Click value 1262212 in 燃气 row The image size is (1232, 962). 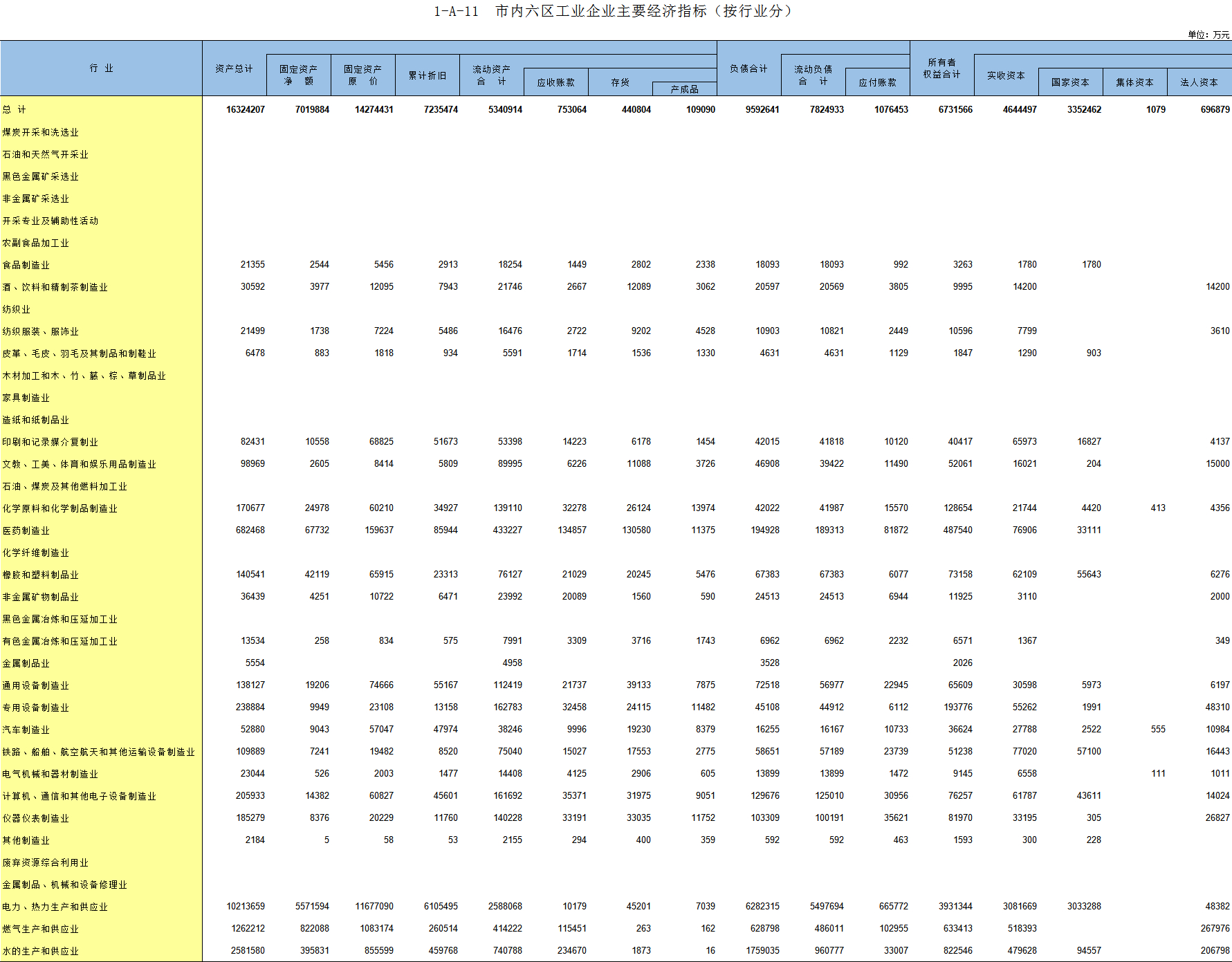(x=248, y=928)
